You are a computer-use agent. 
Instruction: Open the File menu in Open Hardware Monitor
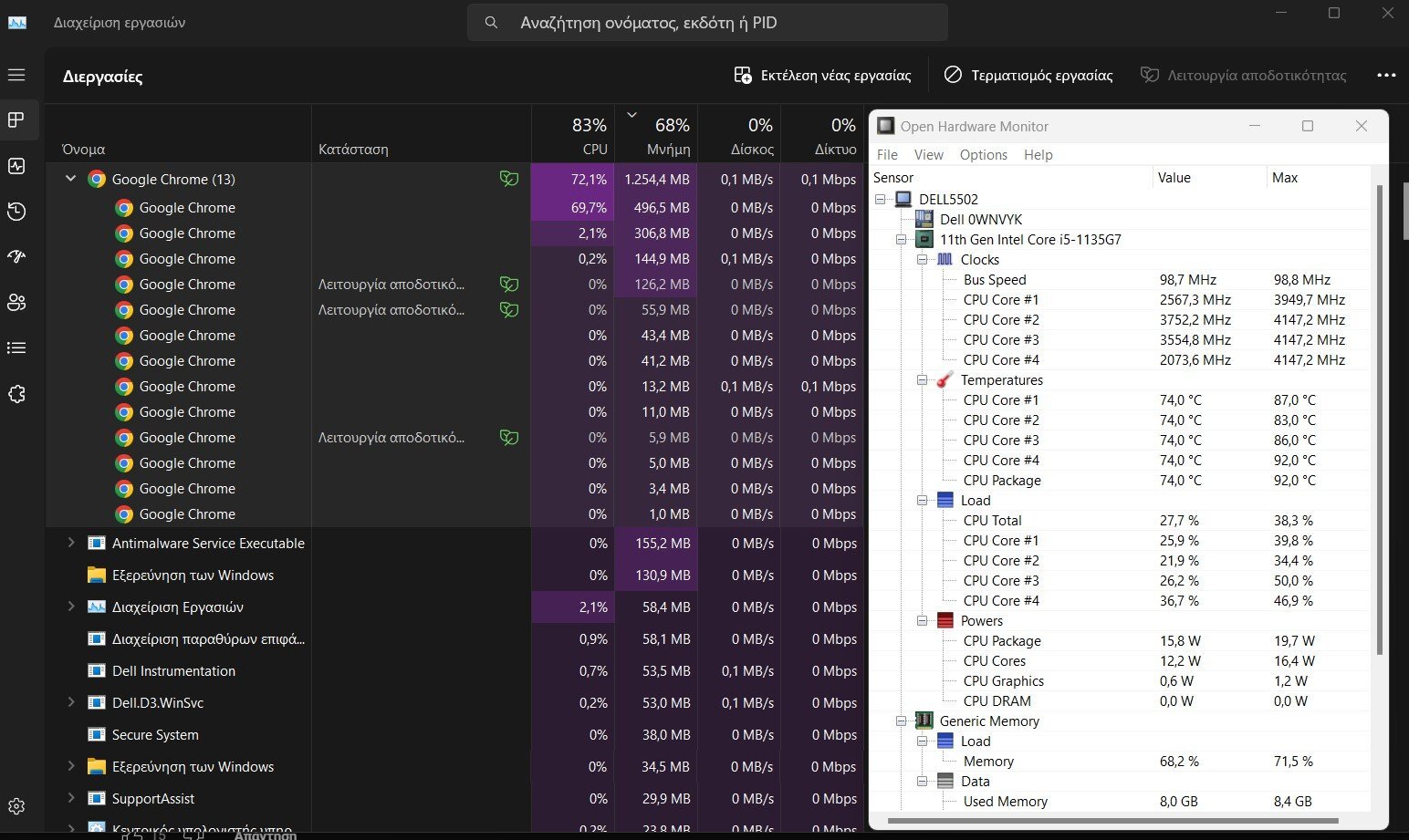tap(887, 155)
